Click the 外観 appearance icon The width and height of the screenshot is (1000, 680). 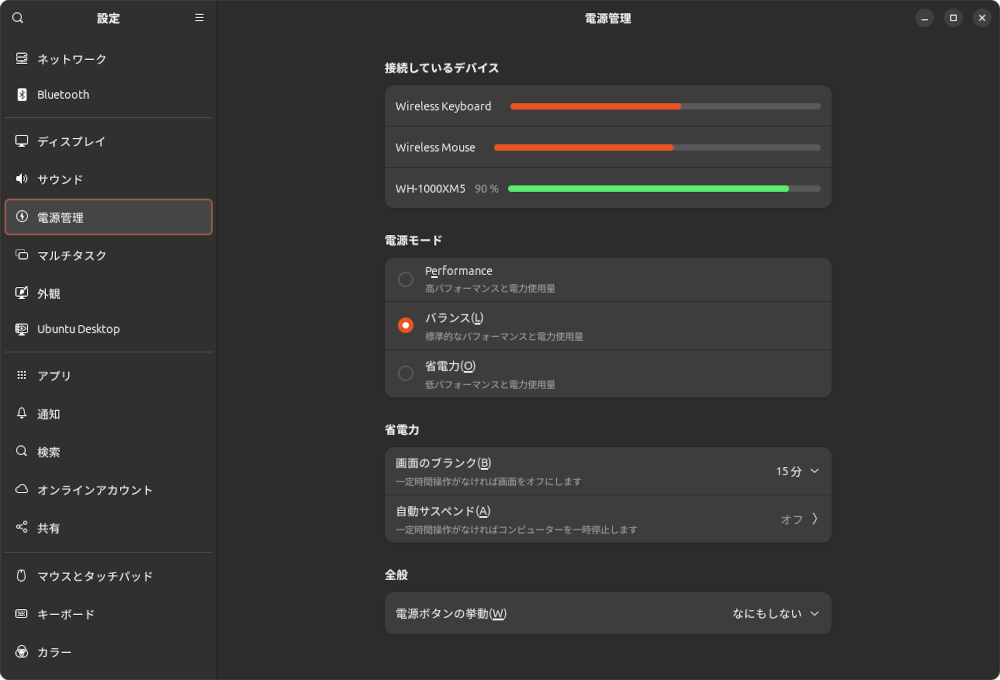click(20, 293)
